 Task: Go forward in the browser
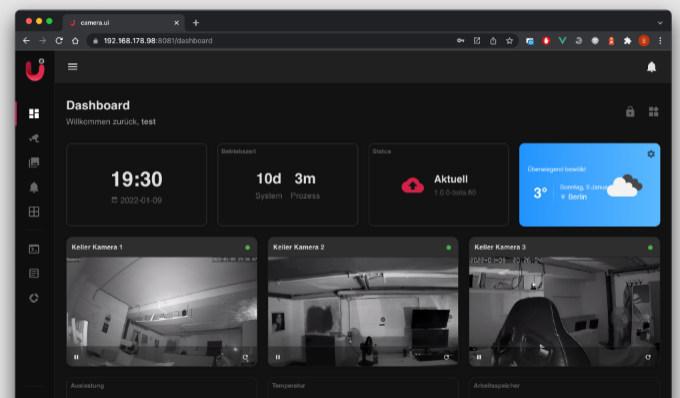pyautogui.click(x=42, y=40)
